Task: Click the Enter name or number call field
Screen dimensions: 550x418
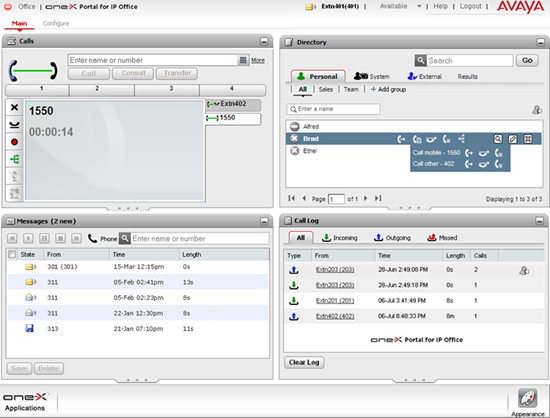Action: click(x=153, y=60)
